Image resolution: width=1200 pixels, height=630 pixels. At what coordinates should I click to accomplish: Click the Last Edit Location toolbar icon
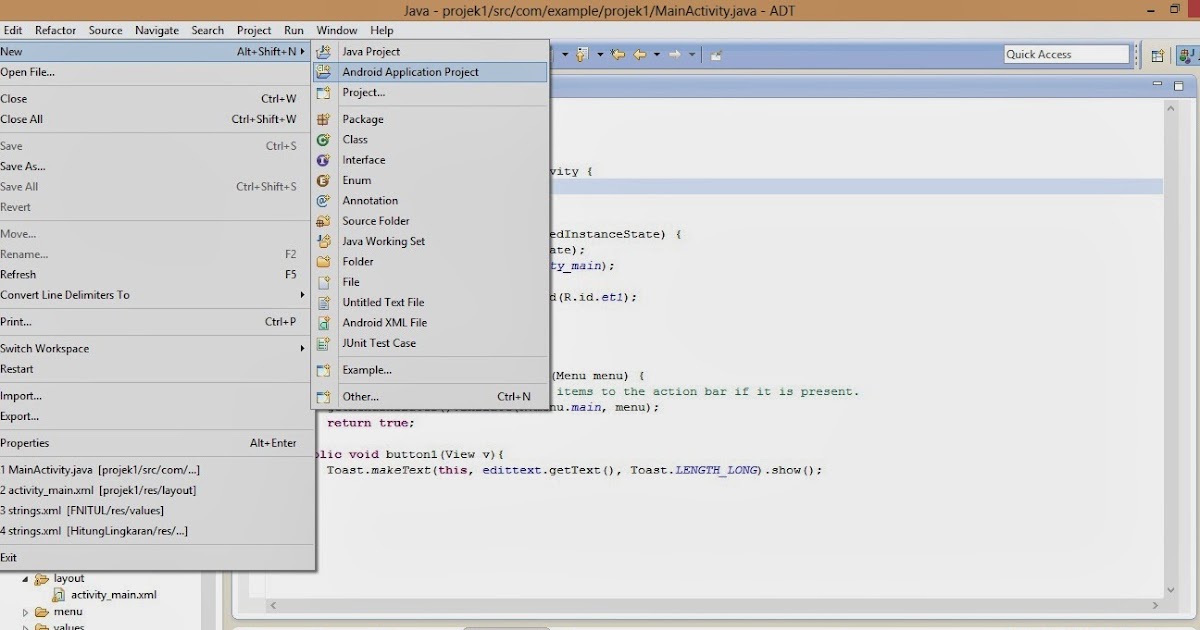[x=618, y=54]
